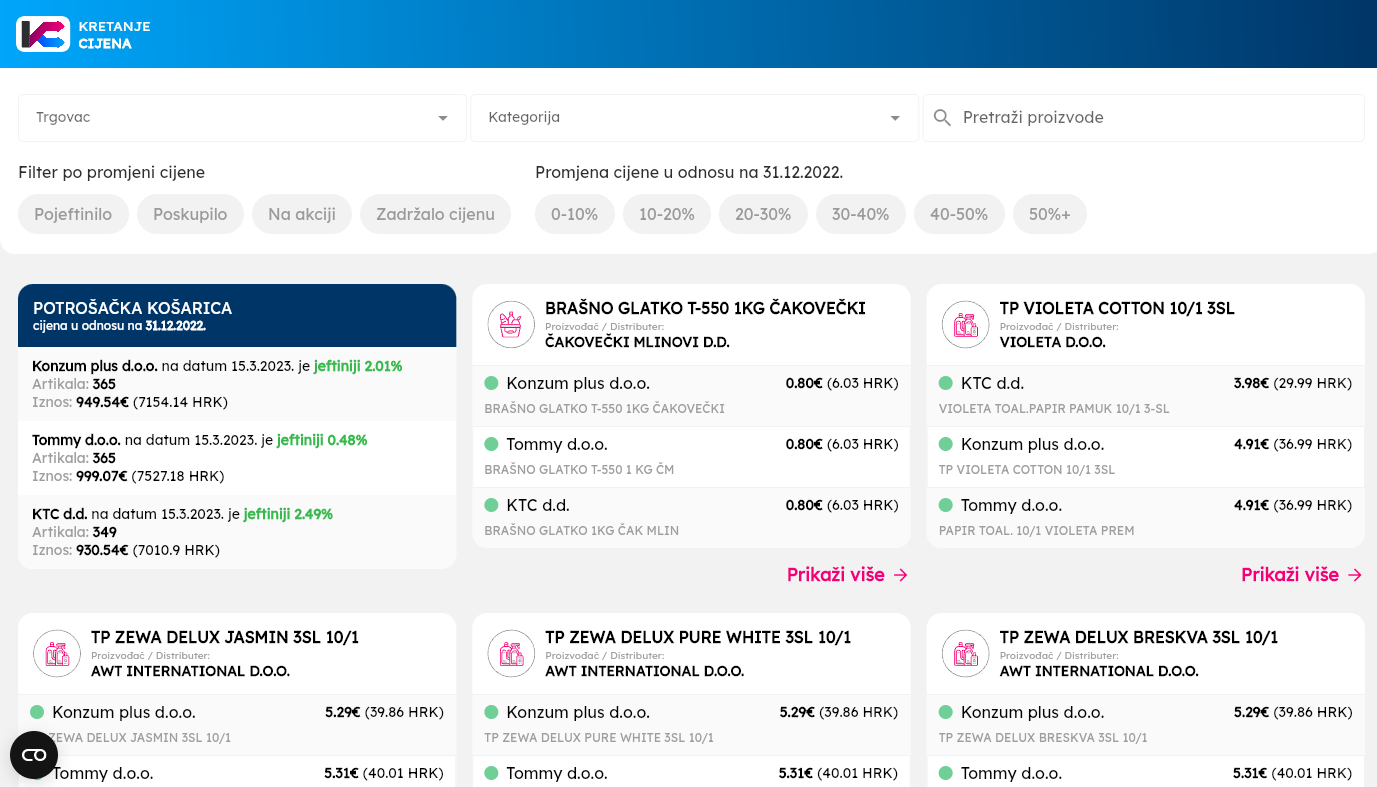
Task: Click green dot beside KTC in Brašno card
Action: [491, 505]
